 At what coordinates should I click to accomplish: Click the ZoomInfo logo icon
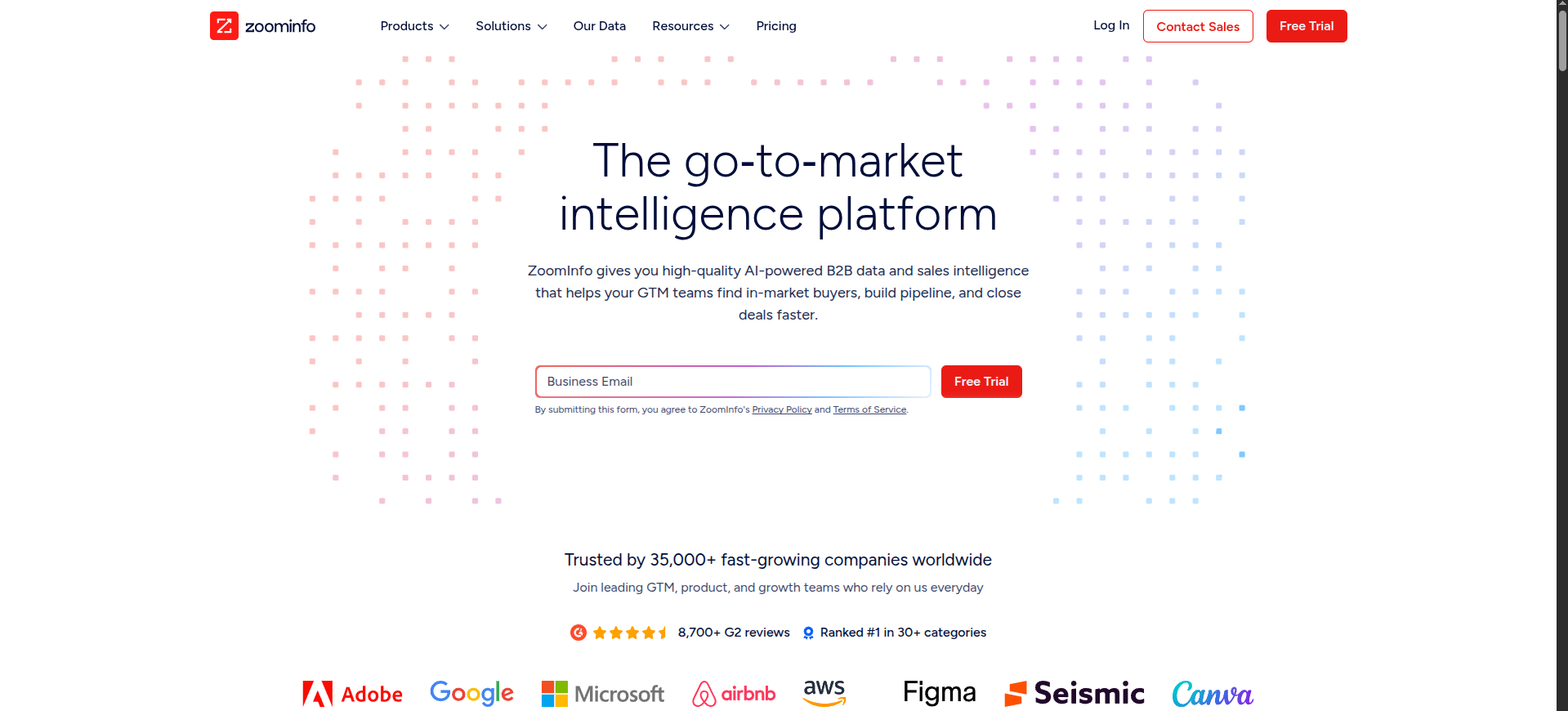pos(224,26)
